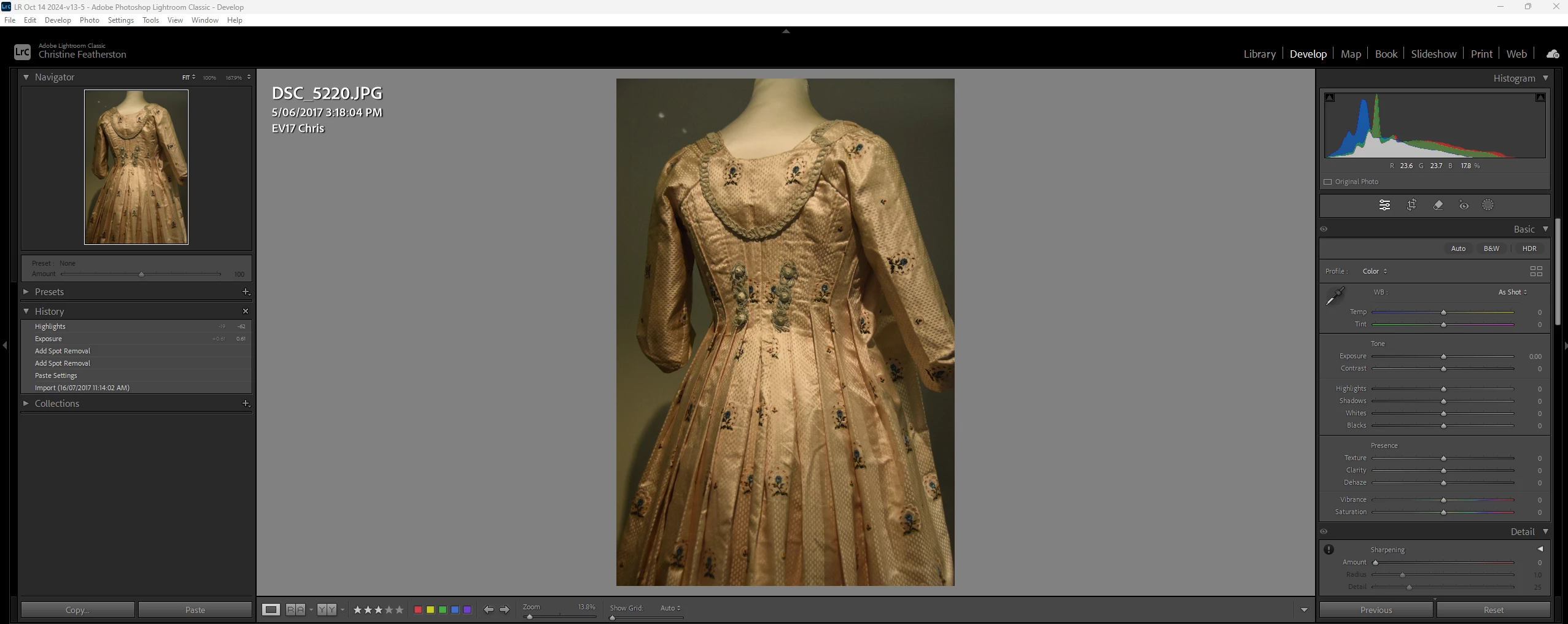Switch to the Slideshow module
Viewport: 1568px width, 624px height.
(x=1434, y=54)
